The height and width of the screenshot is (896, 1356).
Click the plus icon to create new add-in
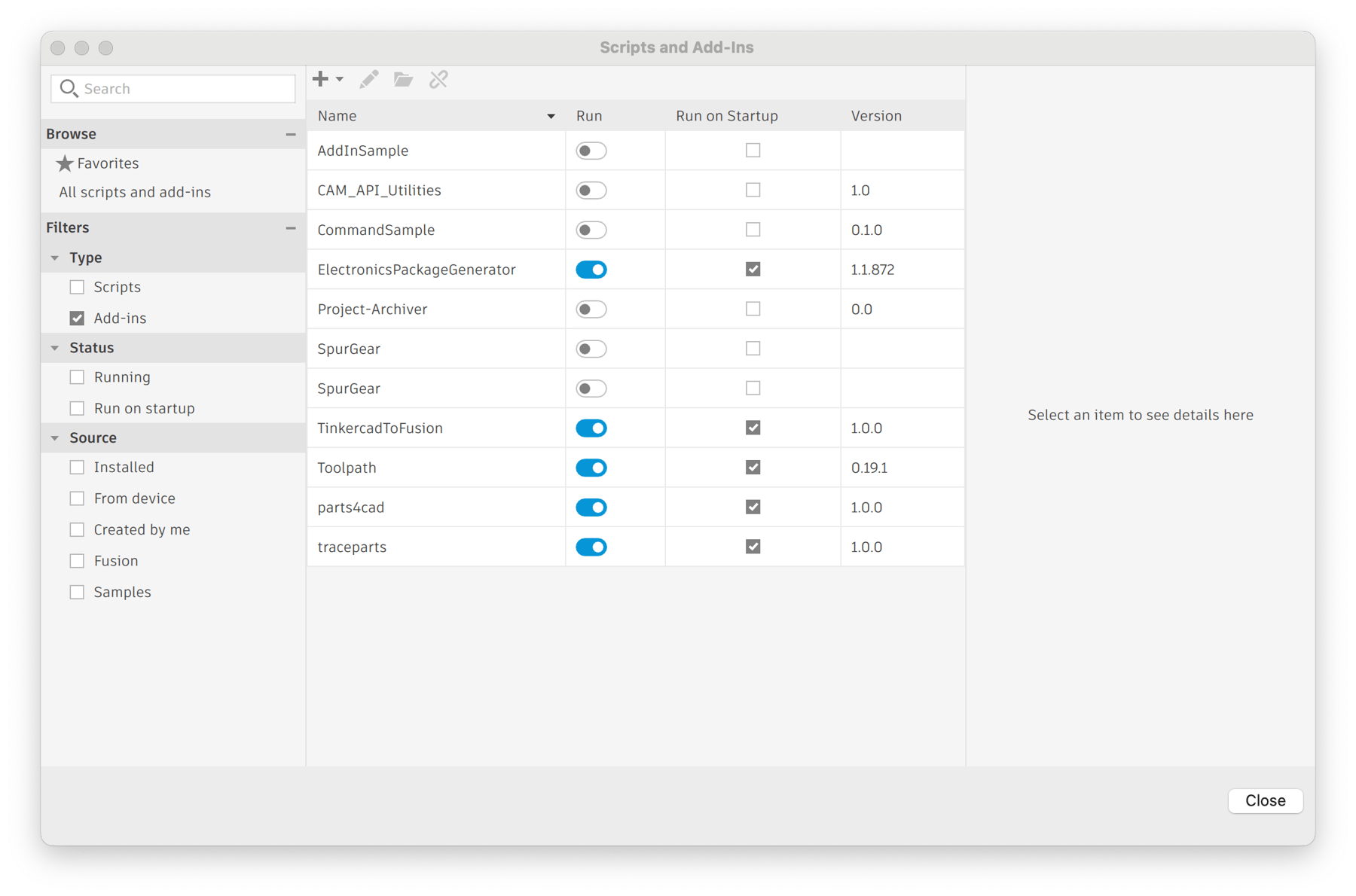click(319, 79)
